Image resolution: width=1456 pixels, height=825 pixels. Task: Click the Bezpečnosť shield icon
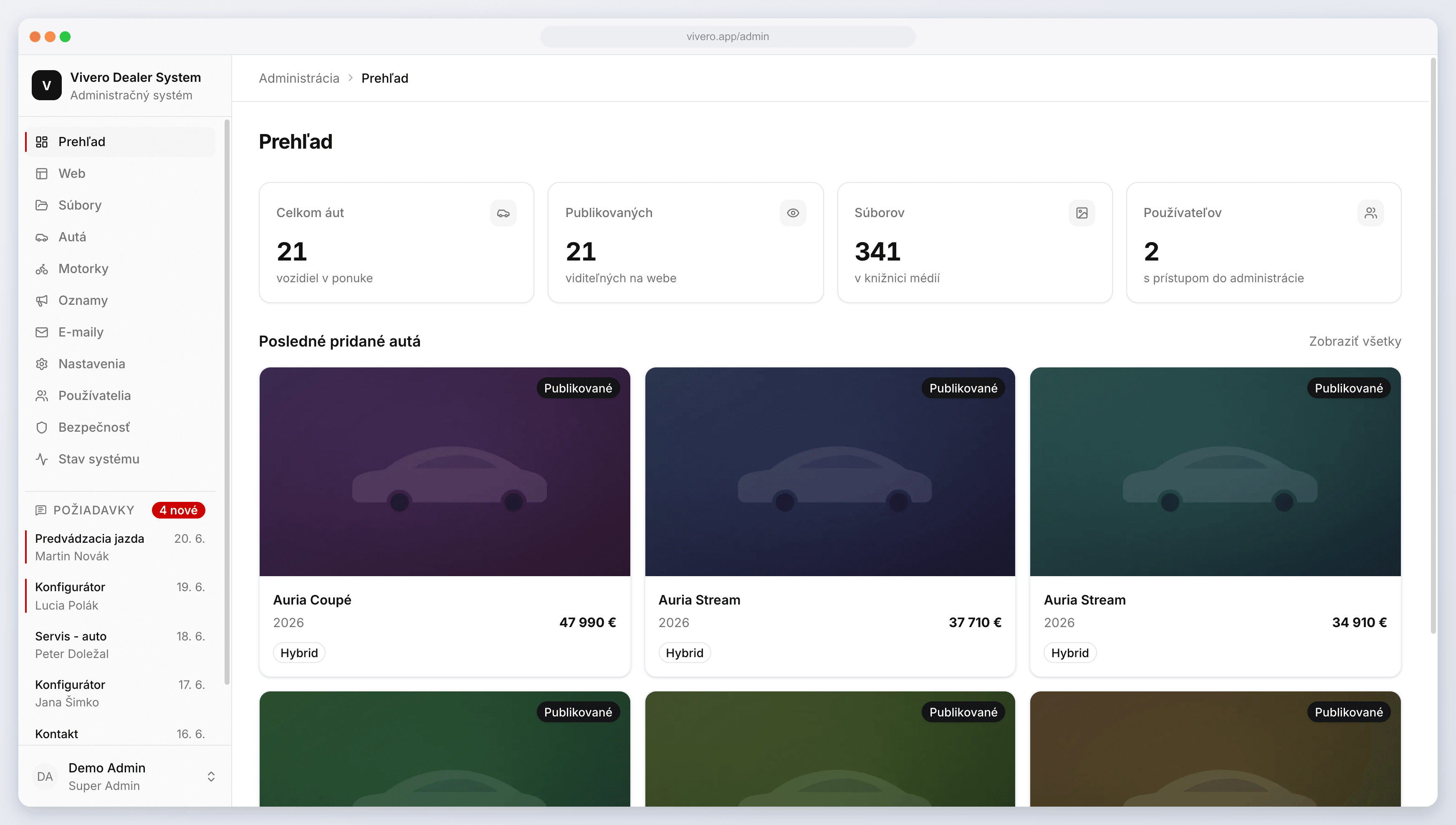(x=42, y=427)
